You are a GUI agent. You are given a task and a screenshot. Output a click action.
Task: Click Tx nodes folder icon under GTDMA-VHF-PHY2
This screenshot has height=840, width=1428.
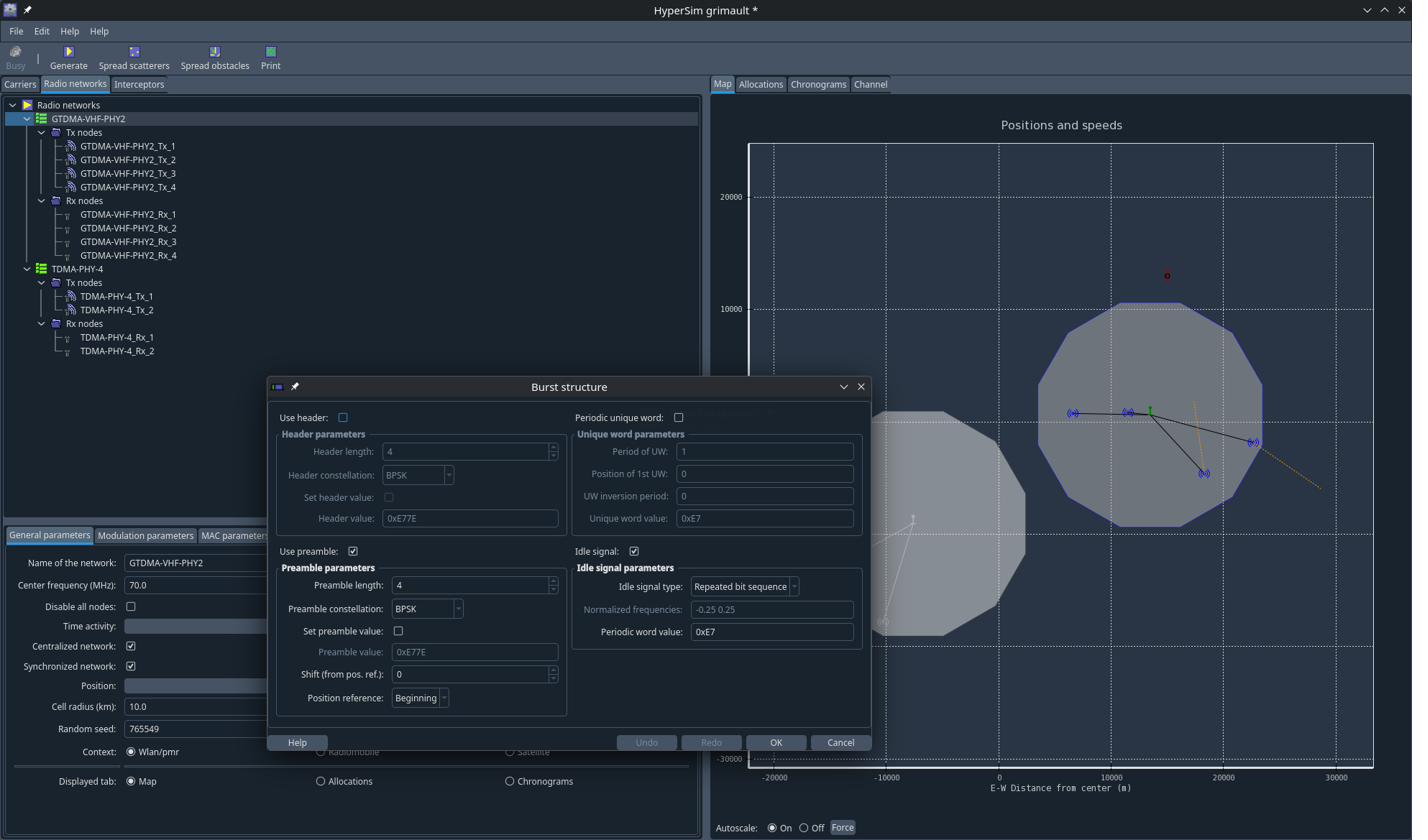pyautogui.click(x=56, y=132)
